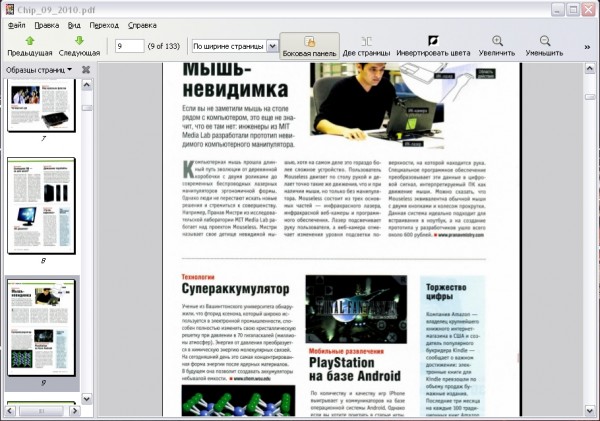The width and height of the screenshot is (600, 421).
Task: Click the page number input field
Action: click(x=129, y=46)
